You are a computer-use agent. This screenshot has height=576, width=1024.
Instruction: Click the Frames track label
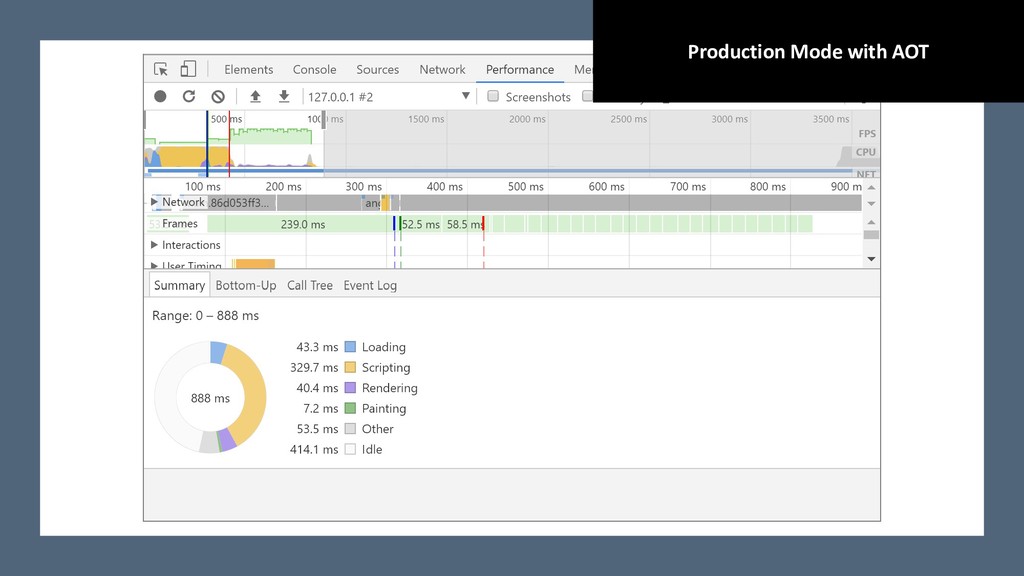point(180,223)
